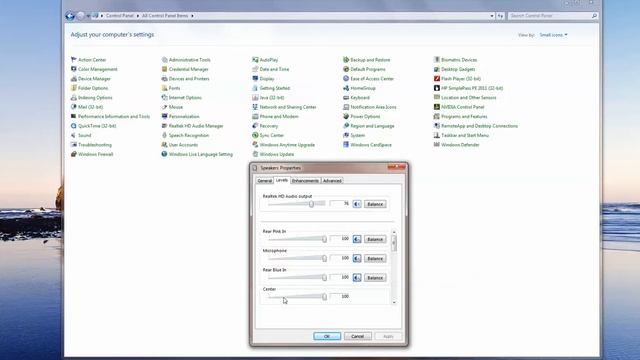Image resolution: width=640 pixels, height=360 pixels.
Task: Open the Sync Center green icon
Action: click(255, 135)
